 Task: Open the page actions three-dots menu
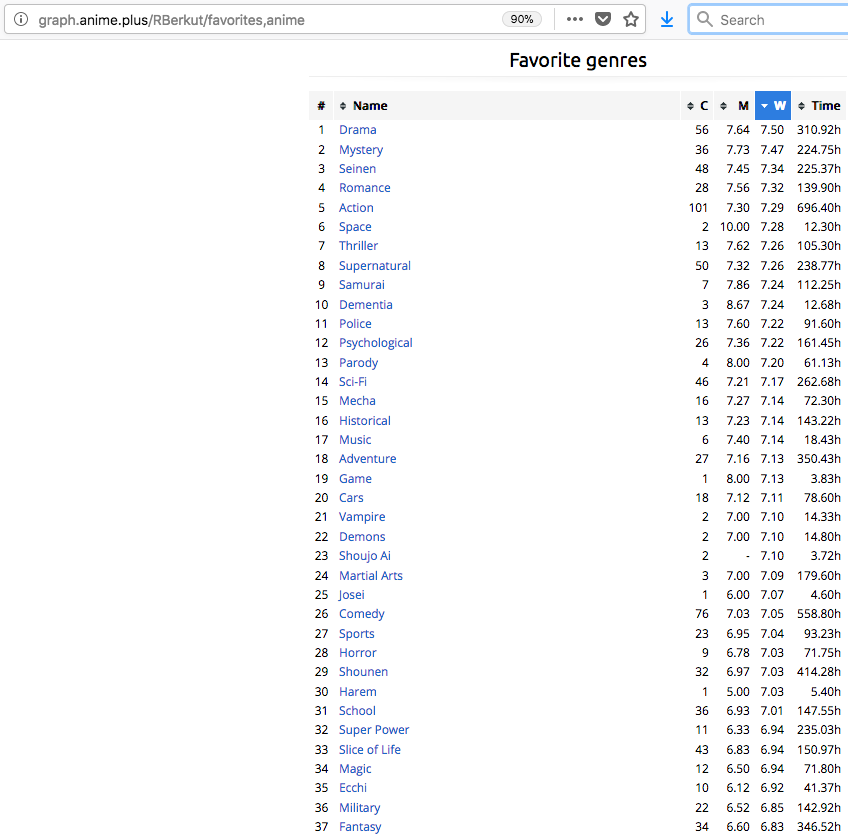(x=574, y=19)
